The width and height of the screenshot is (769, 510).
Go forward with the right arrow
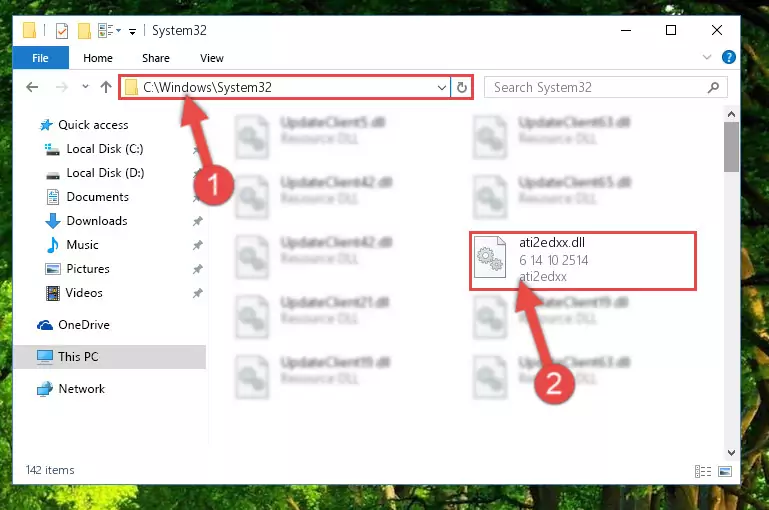pos(62,87)
